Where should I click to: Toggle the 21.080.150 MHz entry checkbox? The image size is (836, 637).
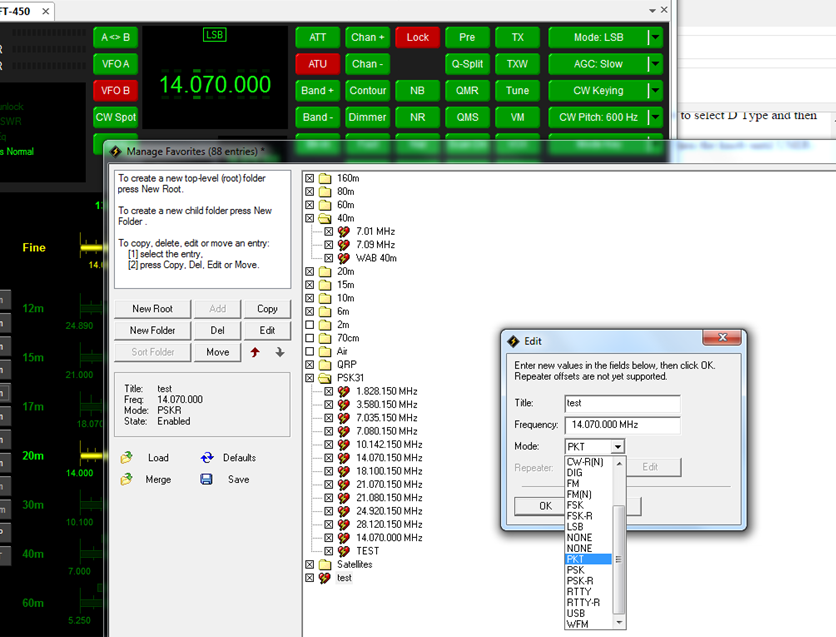pos(328,498)
